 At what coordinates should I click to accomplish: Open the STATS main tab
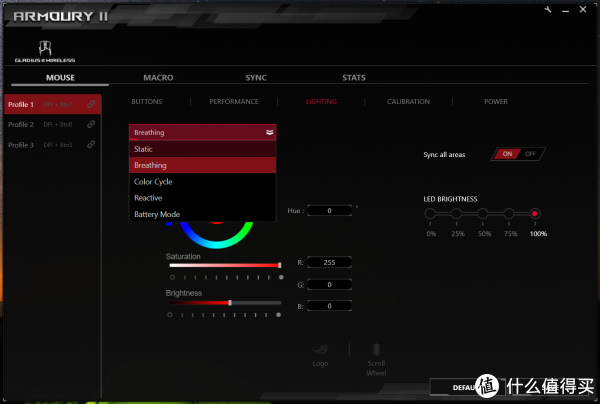(354, 78)
